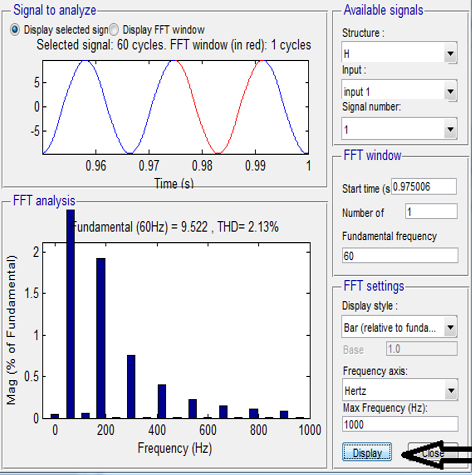Expand the Frequency axis Hertz dropdown
The image size is (472, 475).
point(400,390)
